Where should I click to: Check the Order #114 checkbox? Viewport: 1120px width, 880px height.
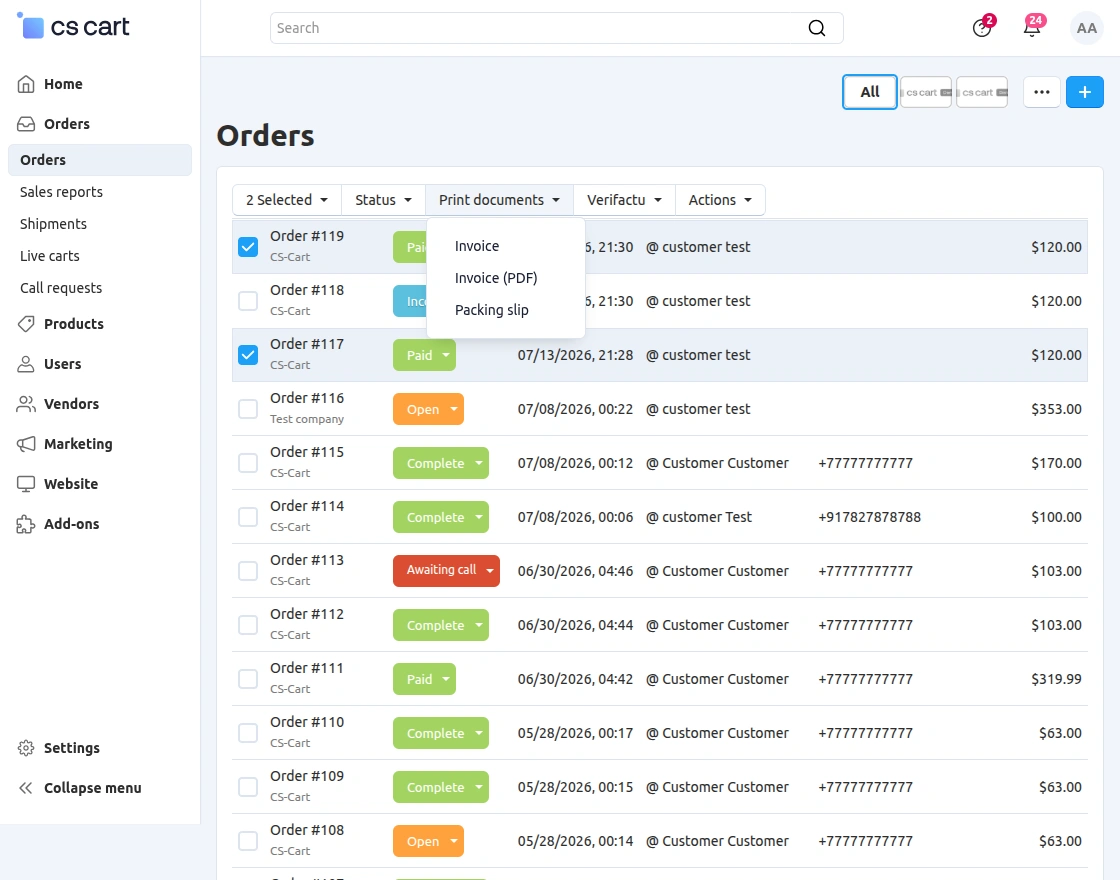click(x=248, y=517)
